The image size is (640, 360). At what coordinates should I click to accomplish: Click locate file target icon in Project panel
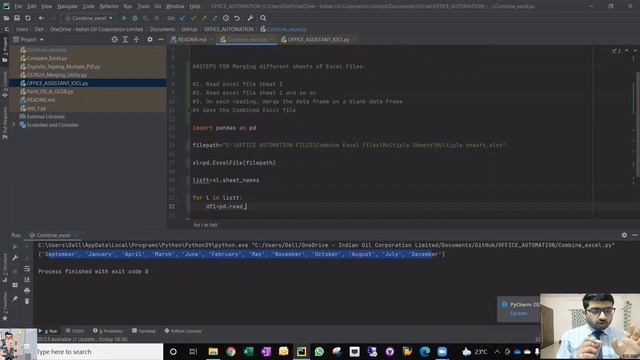point(115,40)
